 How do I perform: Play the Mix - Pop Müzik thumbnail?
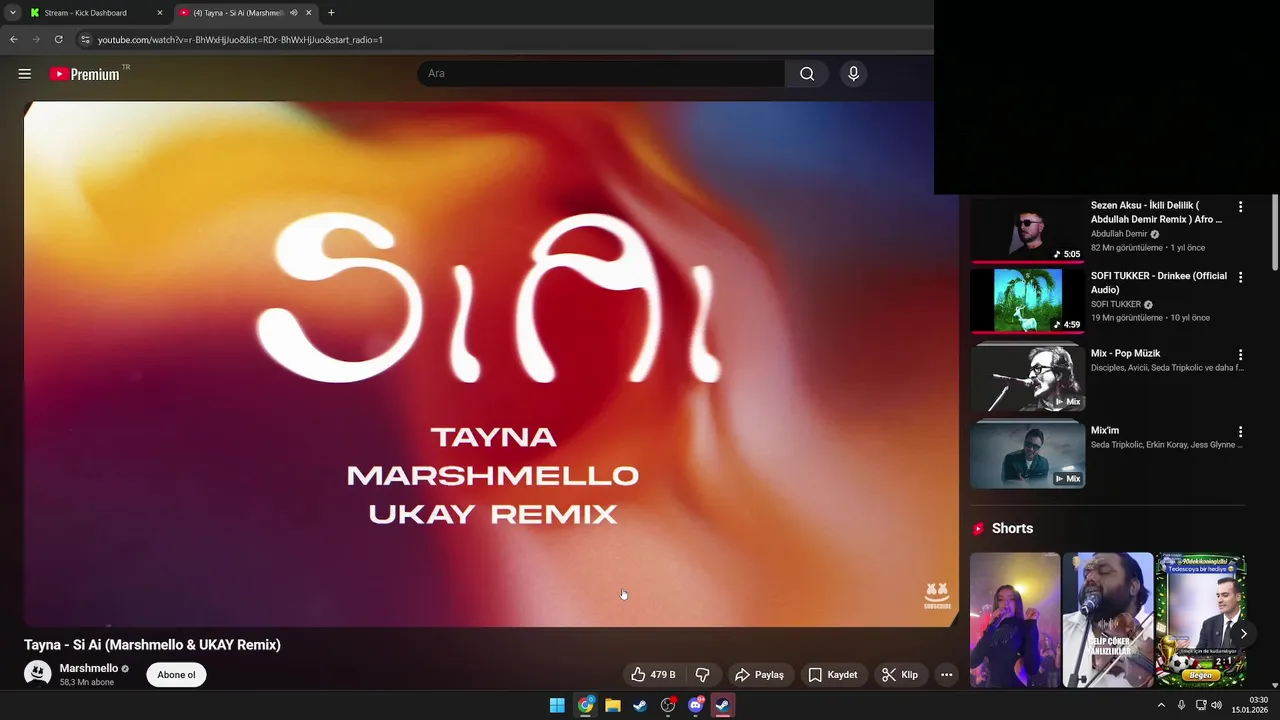pos(1027,377)
